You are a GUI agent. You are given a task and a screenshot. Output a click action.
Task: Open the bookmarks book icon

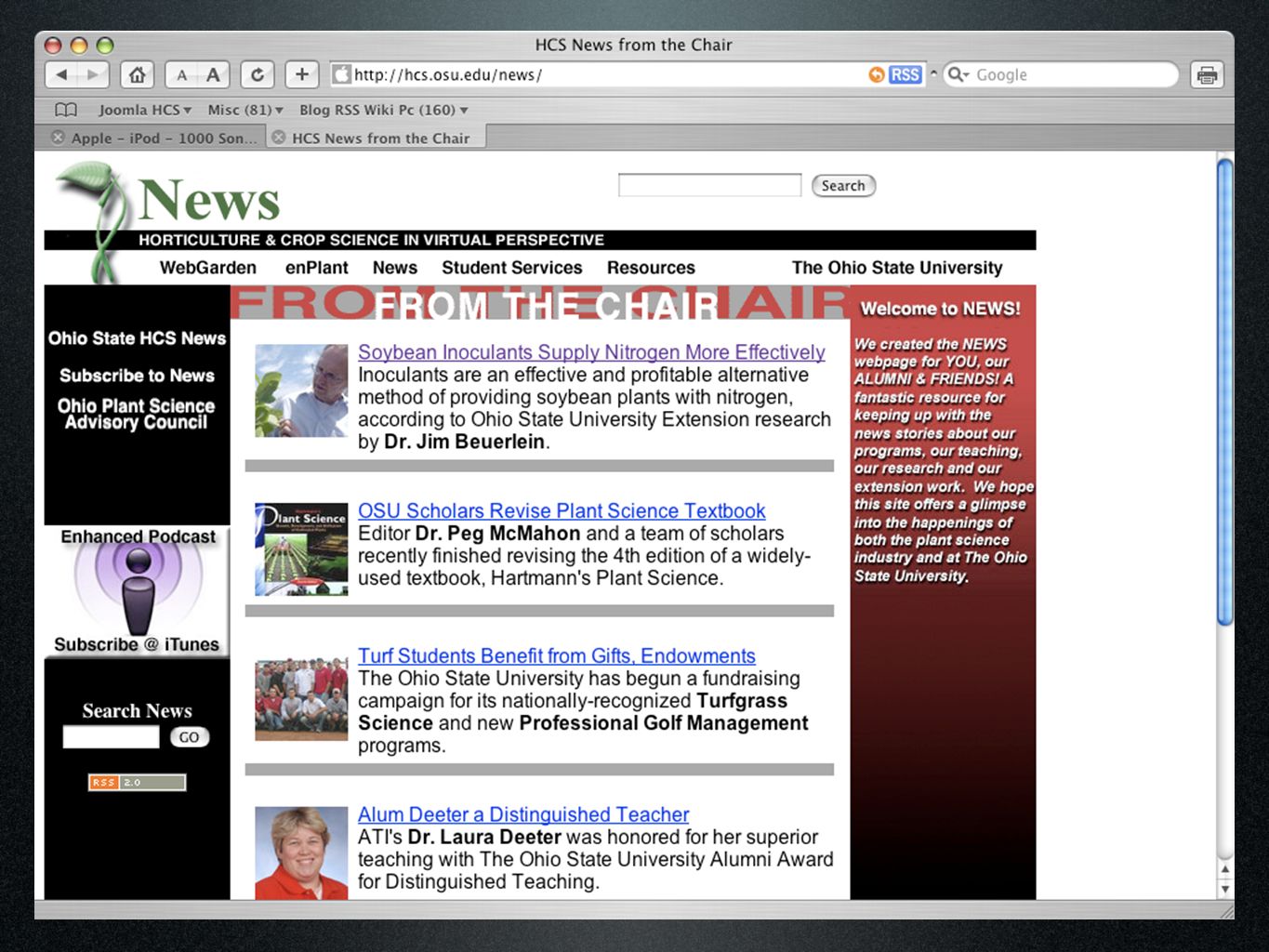tap(66, 110)
